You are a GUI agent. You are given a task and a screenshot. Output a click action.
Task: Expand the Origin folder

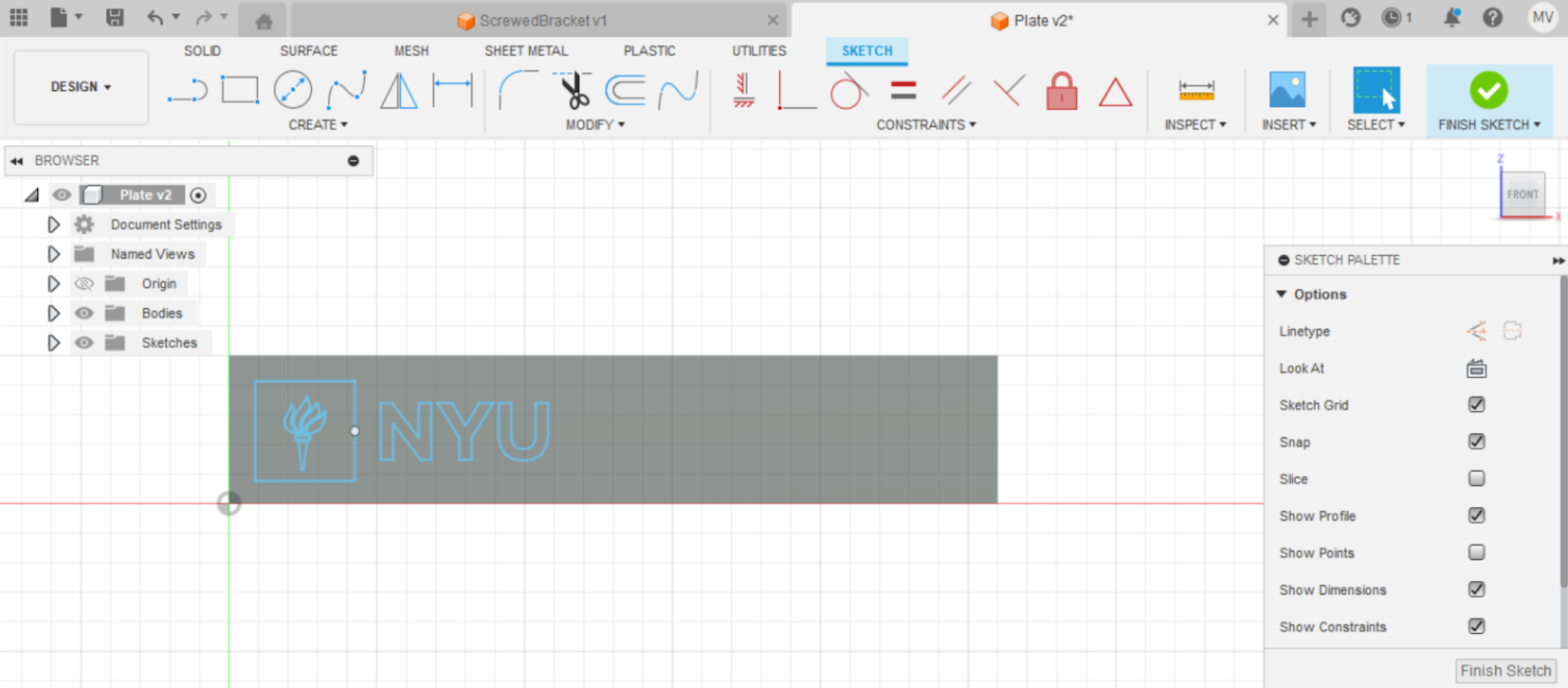pos(53,283)
